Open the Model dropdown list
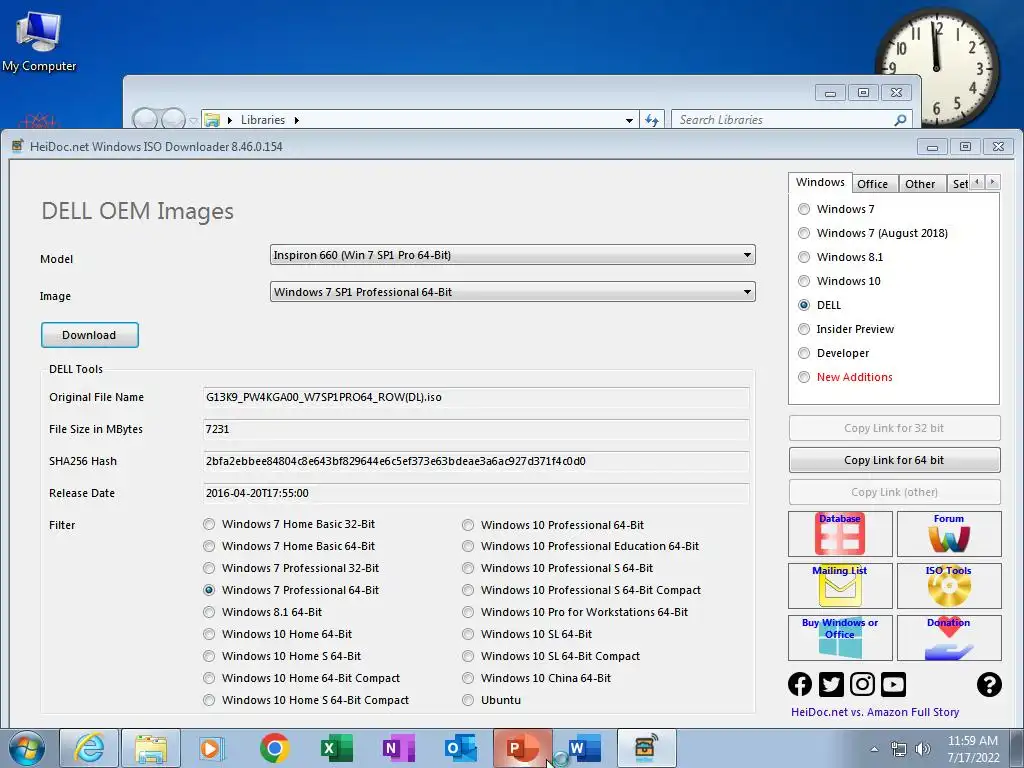The height and width of the screenshot is (768, 1024). [513, 255]
